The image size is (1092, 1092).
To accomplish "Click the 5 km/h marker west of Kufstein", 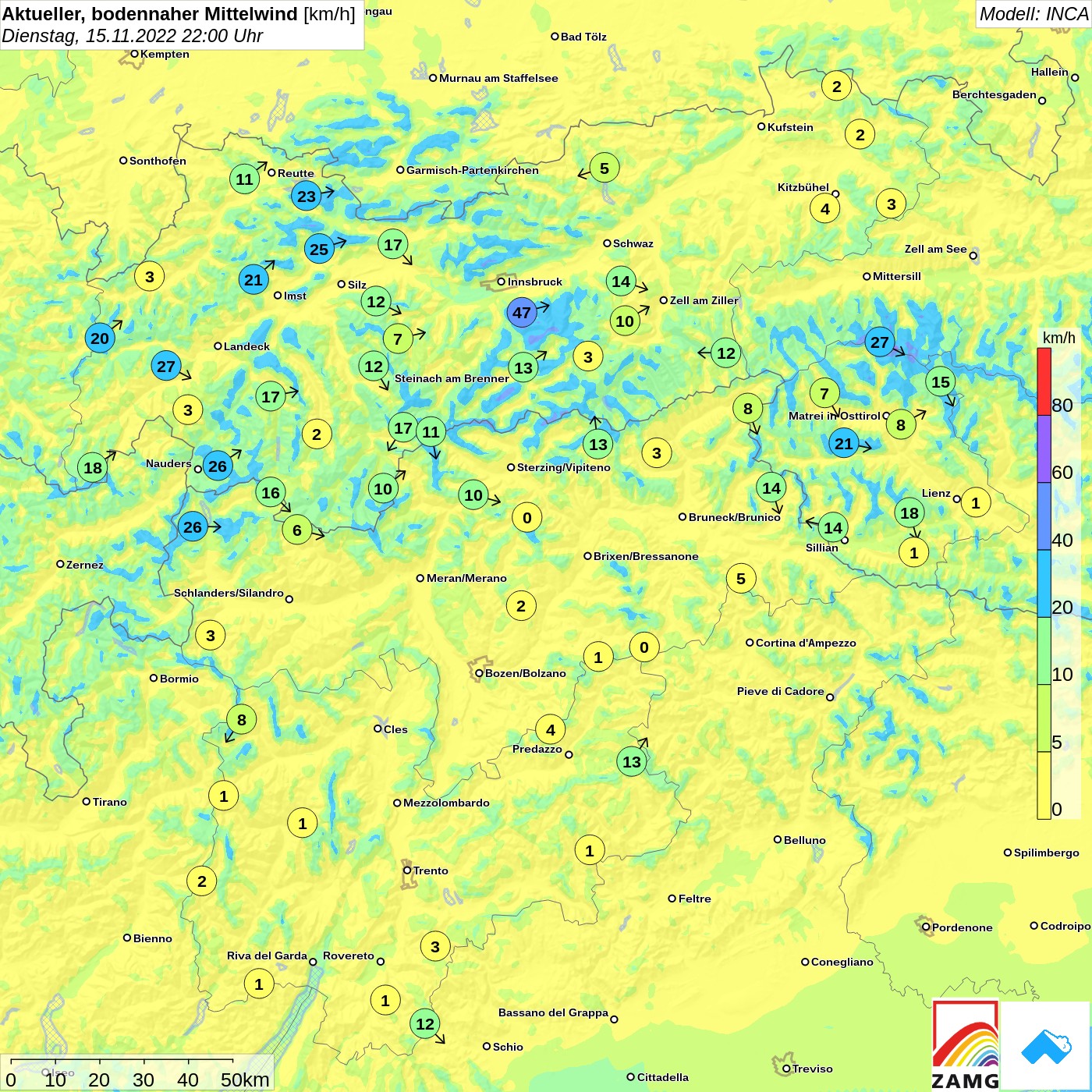I will pos(604,168).
